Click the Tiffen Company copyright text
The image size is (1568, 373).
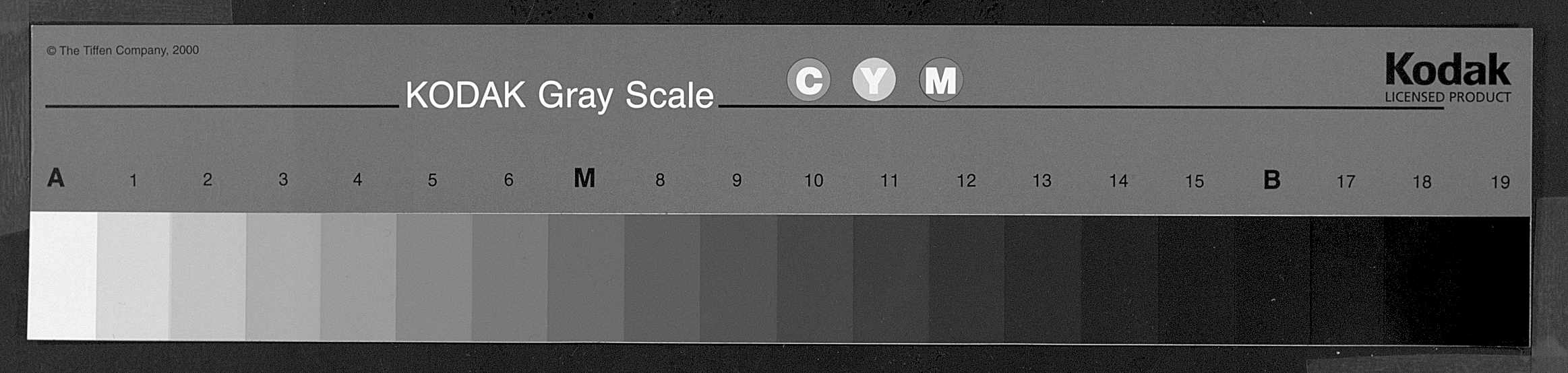tap(123, 50)
